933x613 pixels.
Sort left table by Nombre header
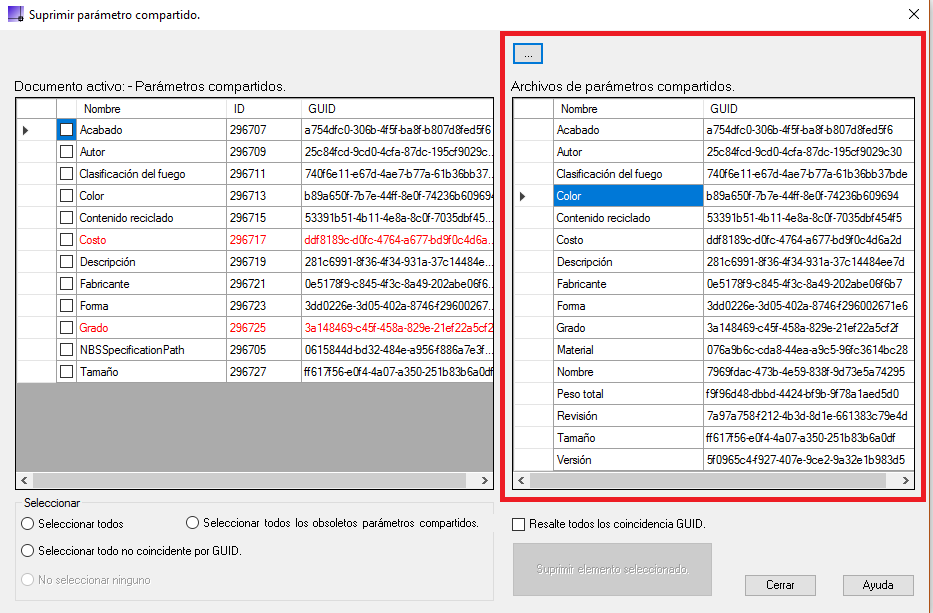(x=151, y=109)
